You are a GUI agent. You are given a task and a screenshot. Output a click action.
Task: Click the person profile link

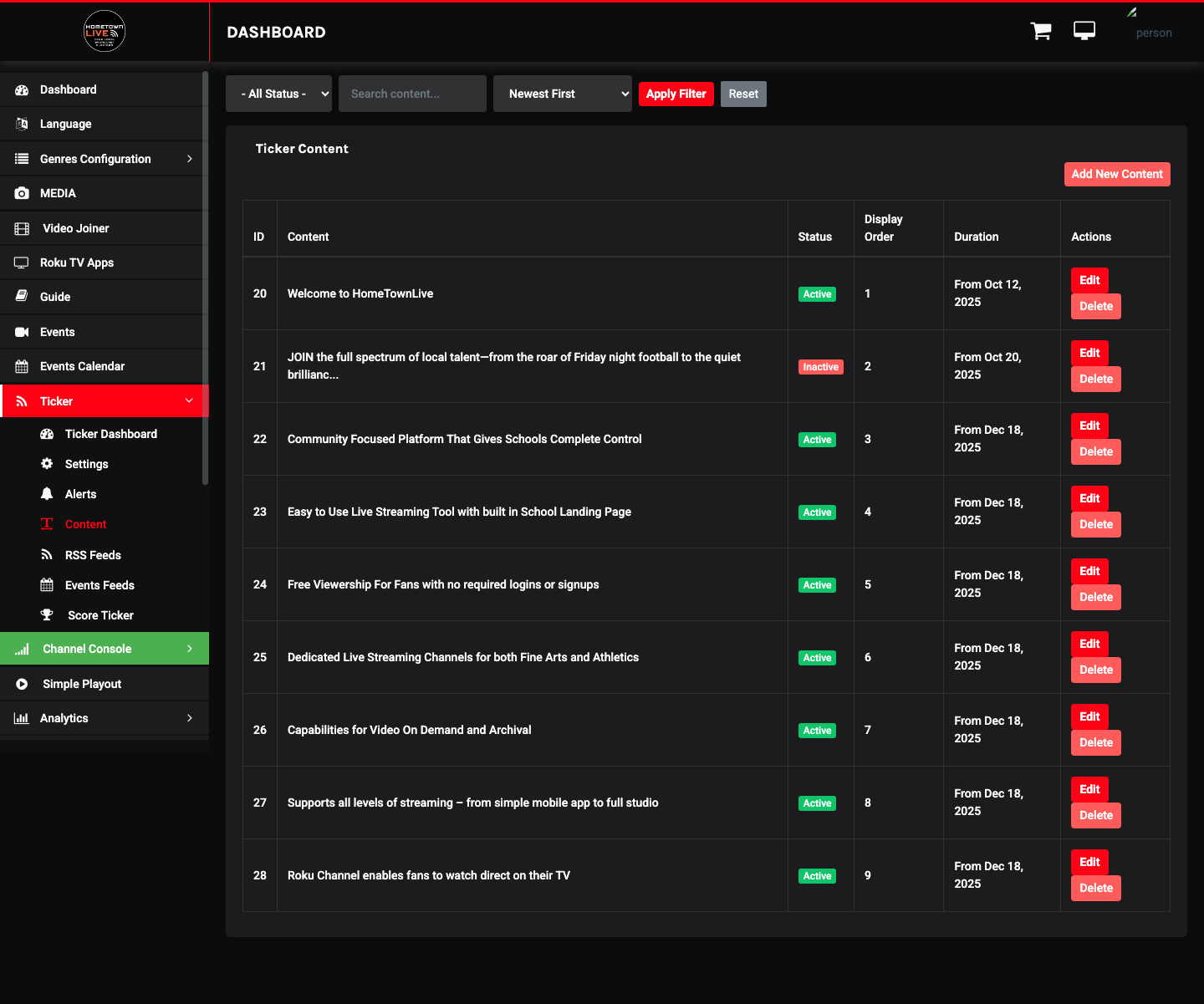[1154, 33]
